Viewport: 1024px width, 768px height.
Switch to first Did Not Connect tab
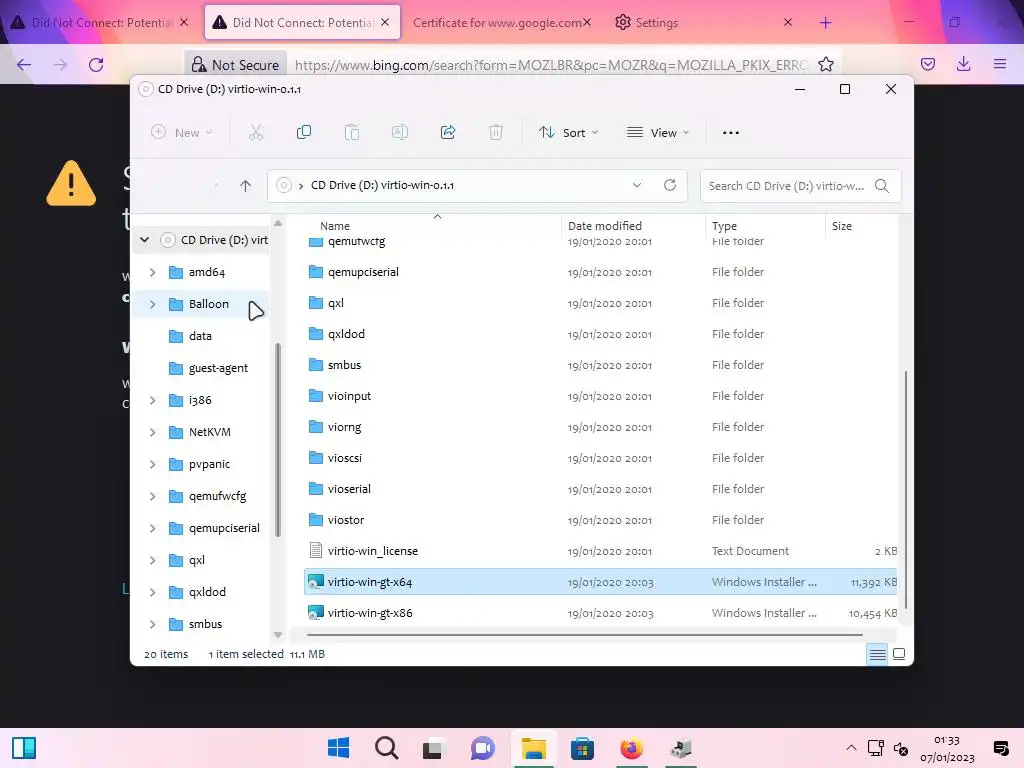click(x=91, y=23)
